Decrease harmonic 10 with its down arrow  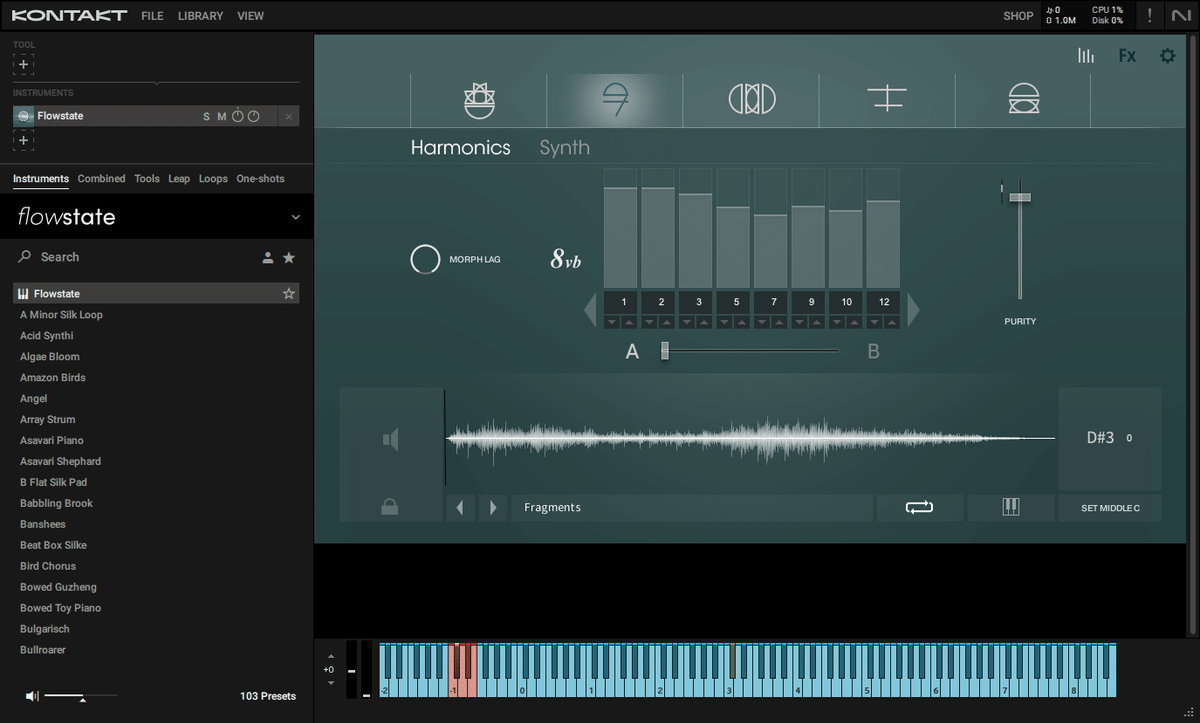[838, 322]
